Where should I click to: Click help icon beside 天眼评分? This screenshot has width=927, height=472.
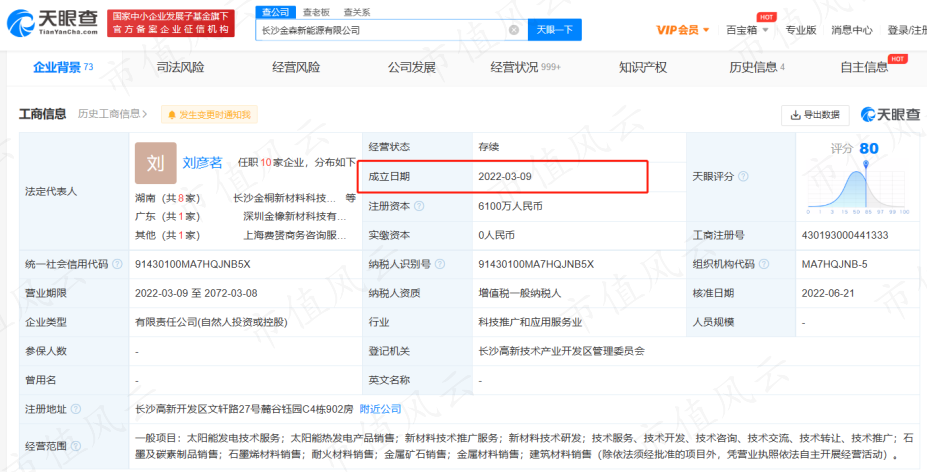tap(741, 177)
